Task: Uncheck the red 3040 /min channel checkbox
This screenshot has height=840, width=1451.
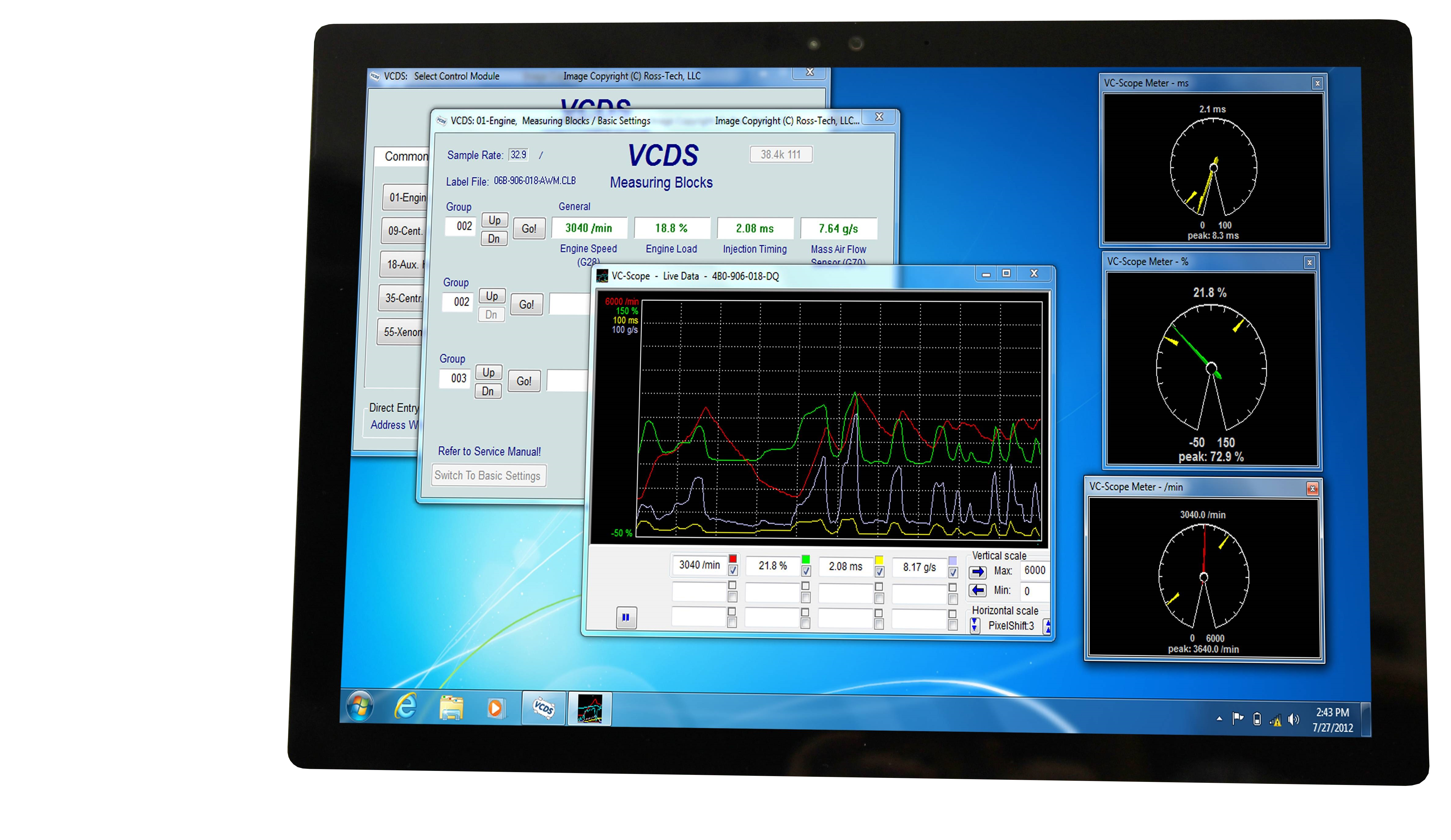Action: coord(733,571)
